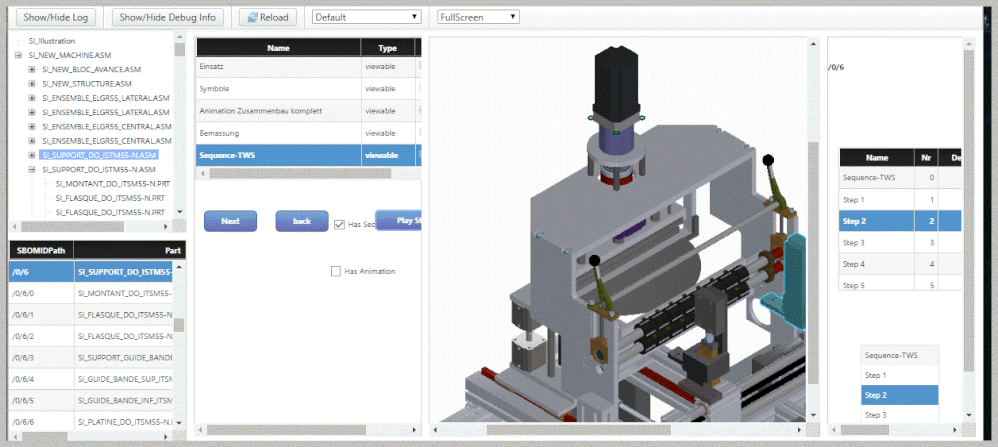
Task: Select Step 4 in the steps table
Action: click(900, 264)
